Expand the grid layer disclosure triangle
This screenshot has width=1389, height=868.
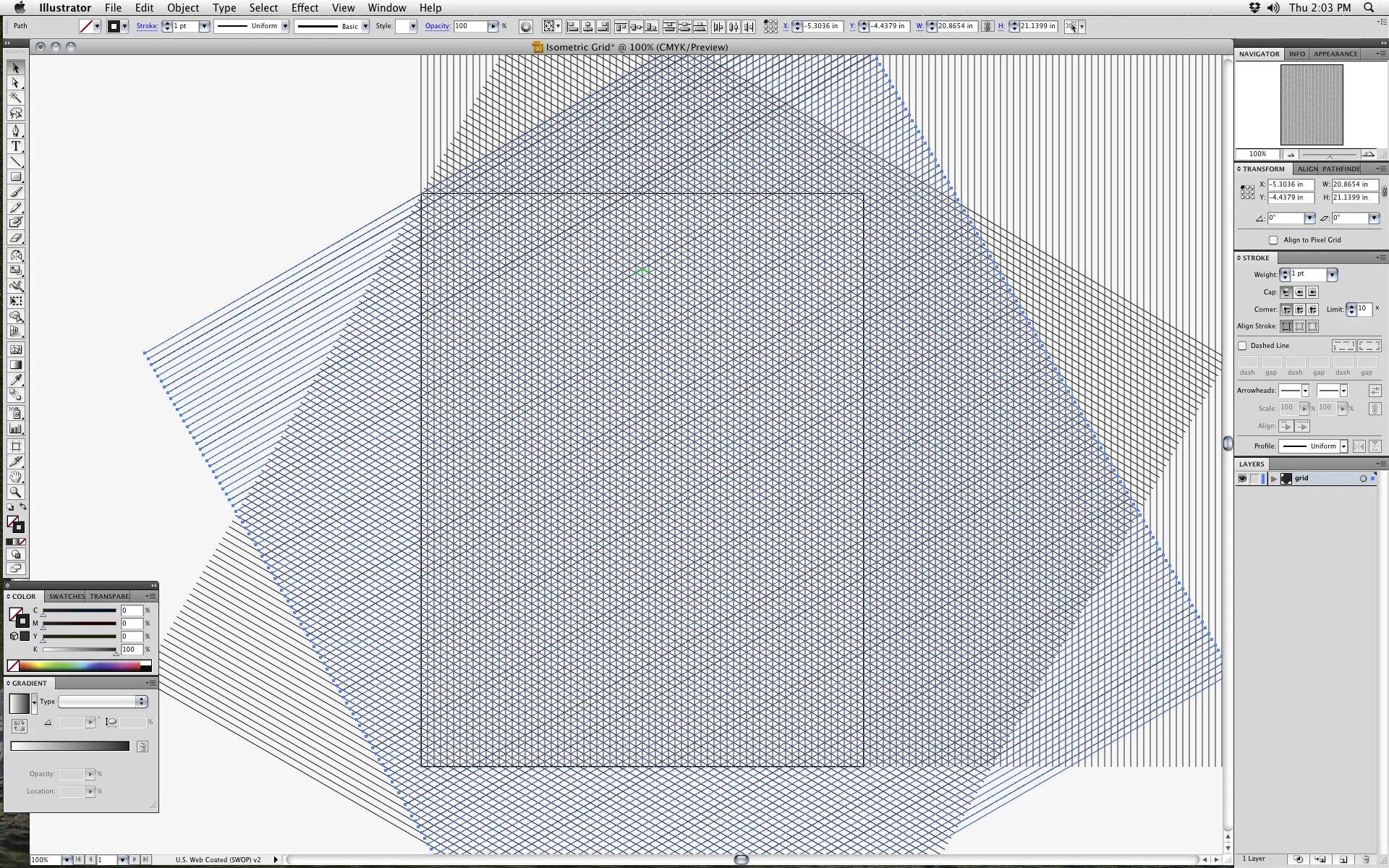1273,478
